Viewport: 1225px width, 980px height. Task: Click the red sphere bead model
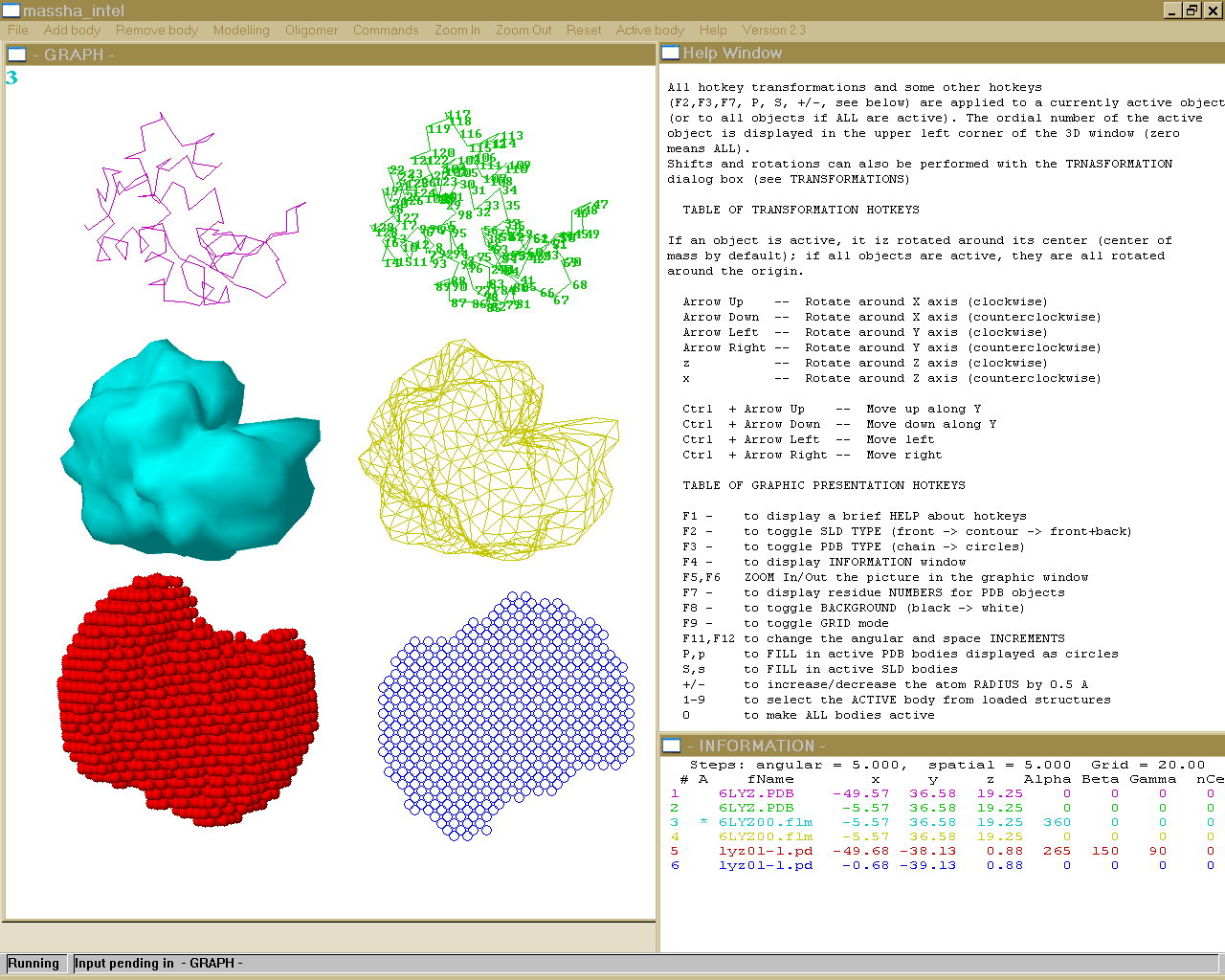(187, 699)
